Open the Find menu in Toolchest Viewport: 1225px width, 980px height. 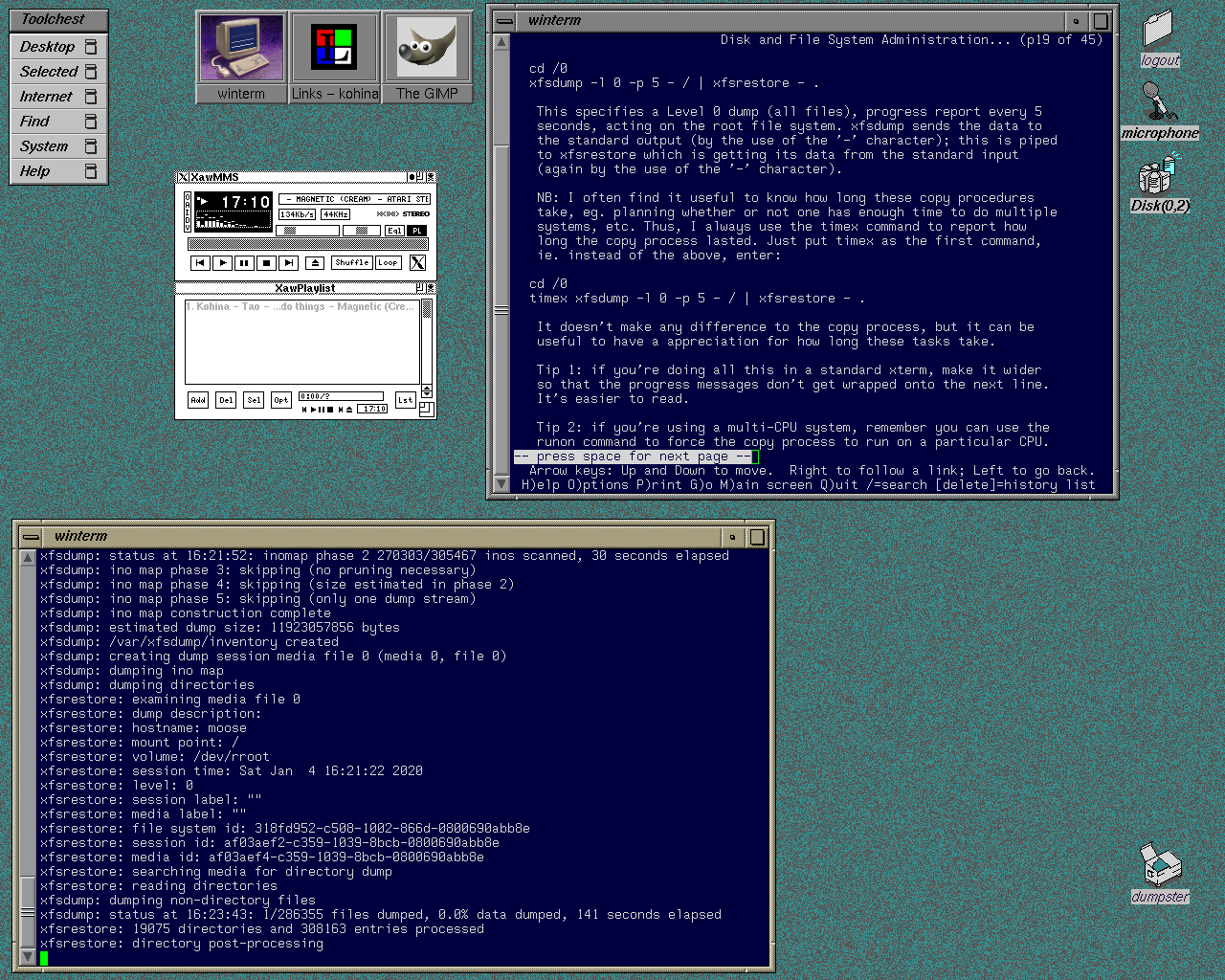[34, 122]
